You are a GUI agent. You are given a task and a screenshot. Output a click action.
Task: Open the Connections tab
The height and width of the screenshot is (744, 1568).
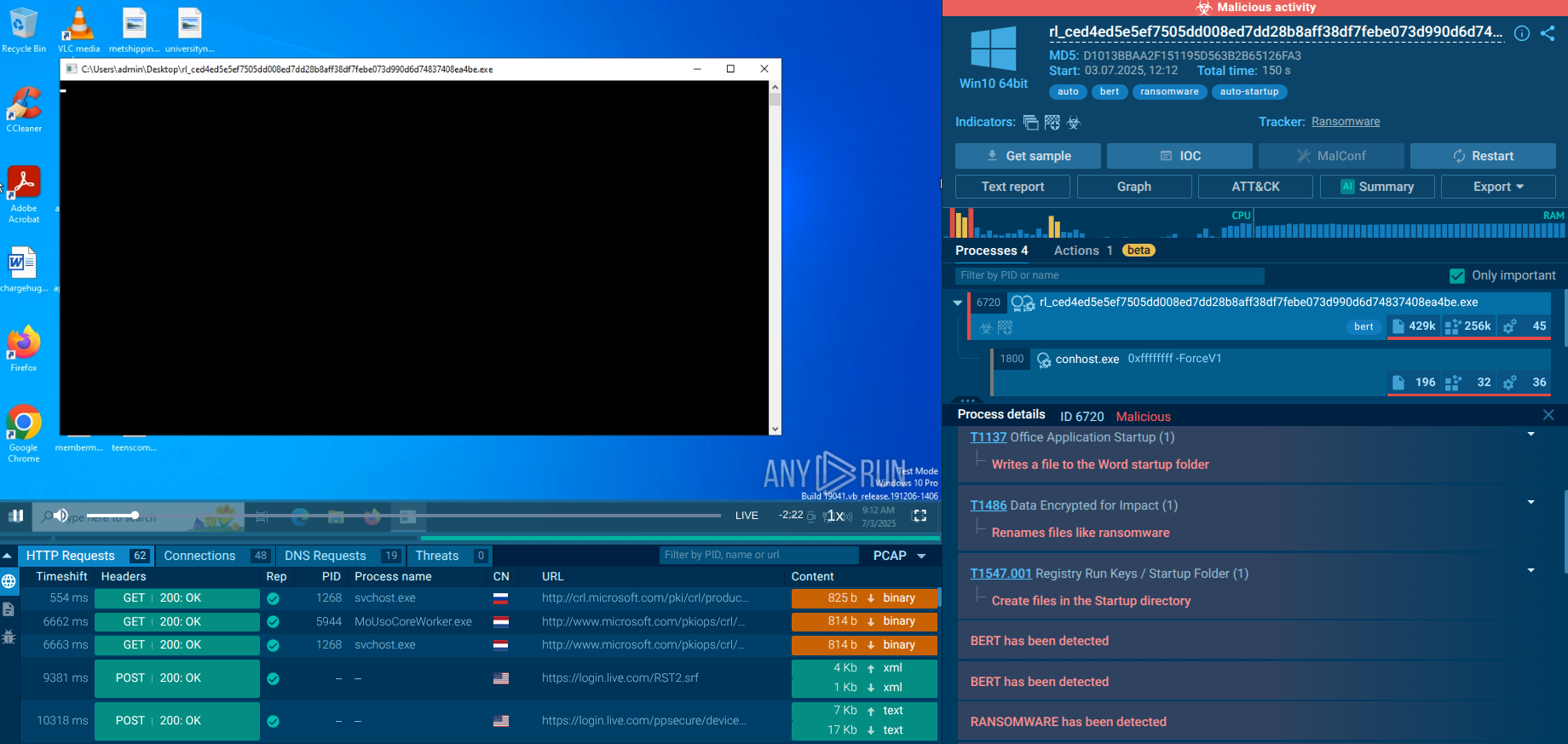(x=199, y=556)
